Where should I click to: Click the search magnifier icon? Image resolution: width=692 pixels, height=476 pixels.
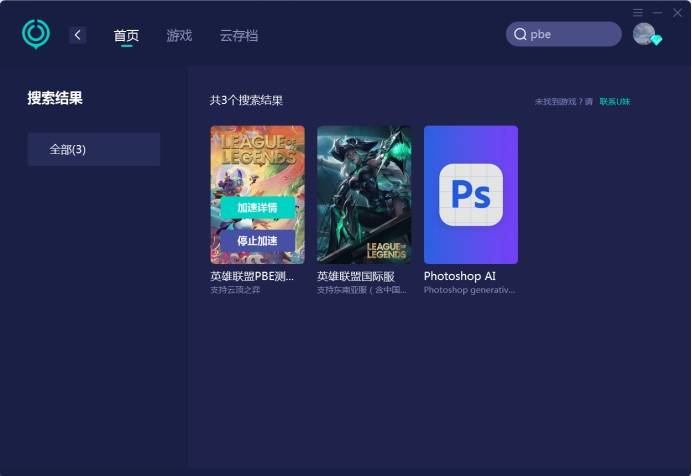(520, 34)
